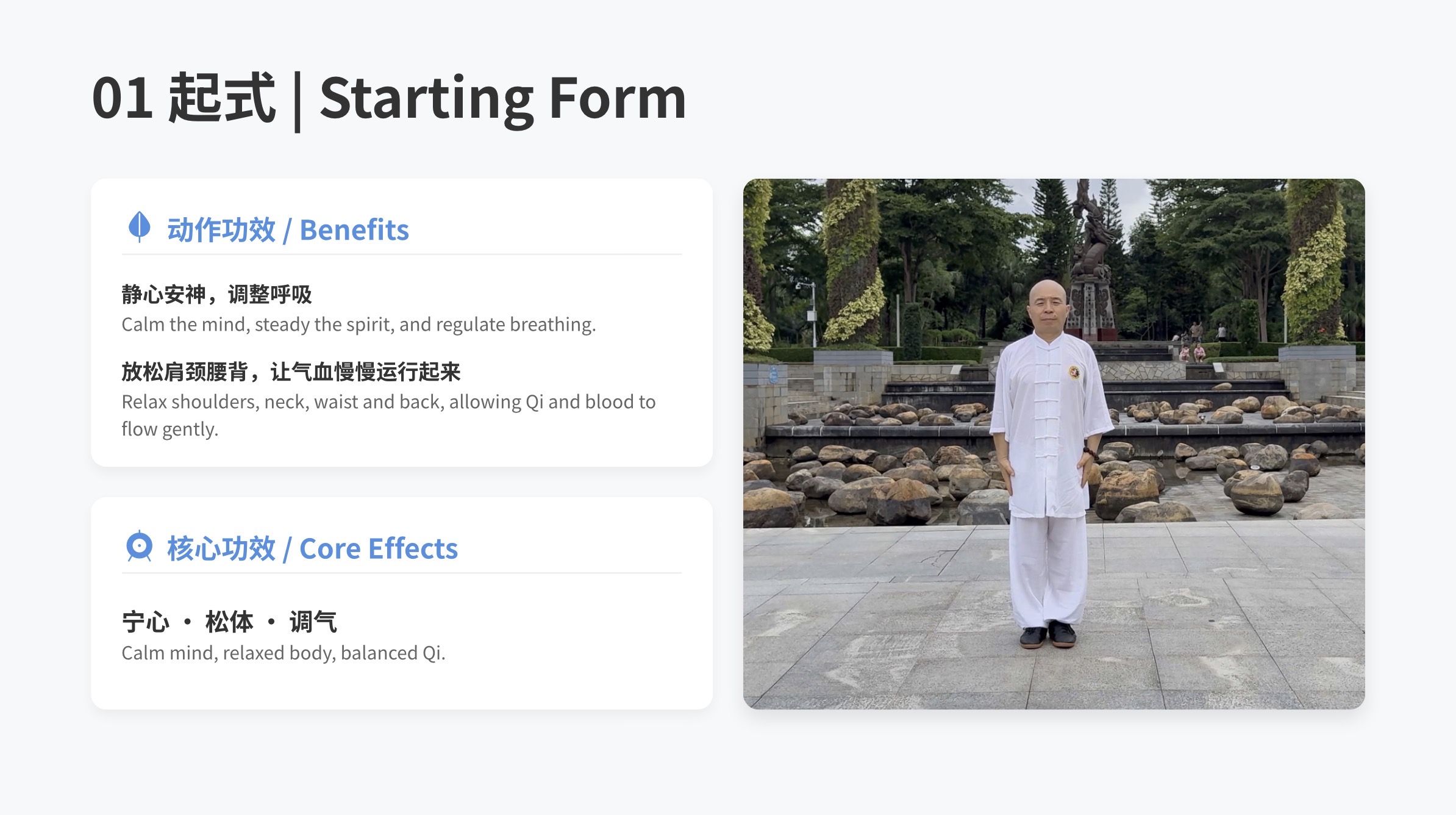Click the leaf icon beside Benefits heading
This screenshot has width=1456, height=815.
(140, 227)
